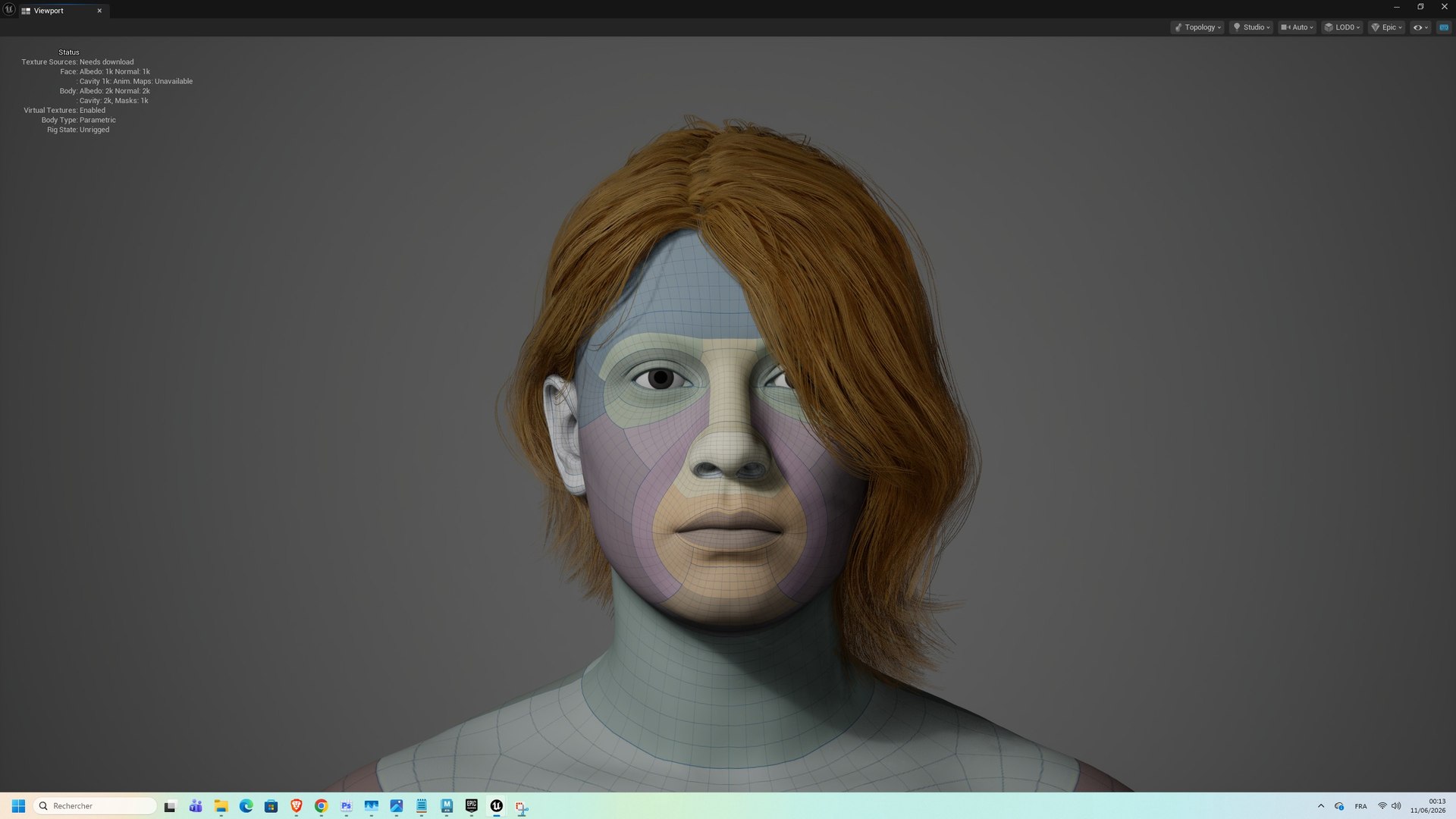Switch to Google Chrome in the taskbar
Viewport: 1456px width, 819px height.
tap(321, 806)
